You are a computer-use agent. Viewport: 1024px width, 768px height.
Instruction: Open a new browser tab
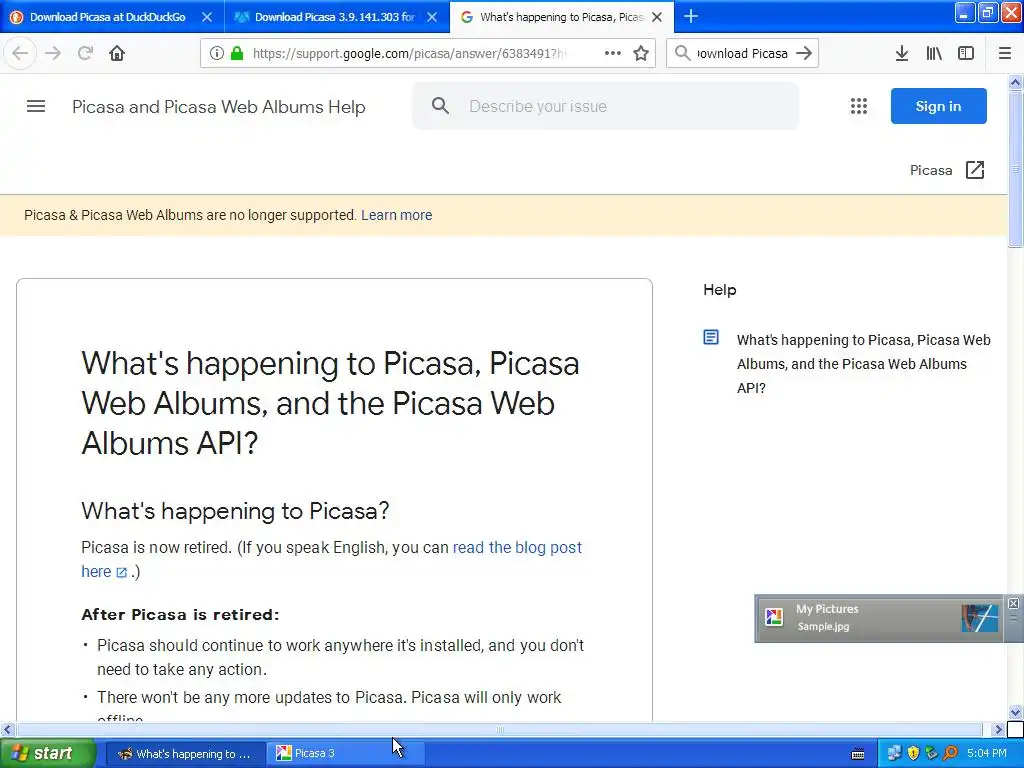[691, 17]
